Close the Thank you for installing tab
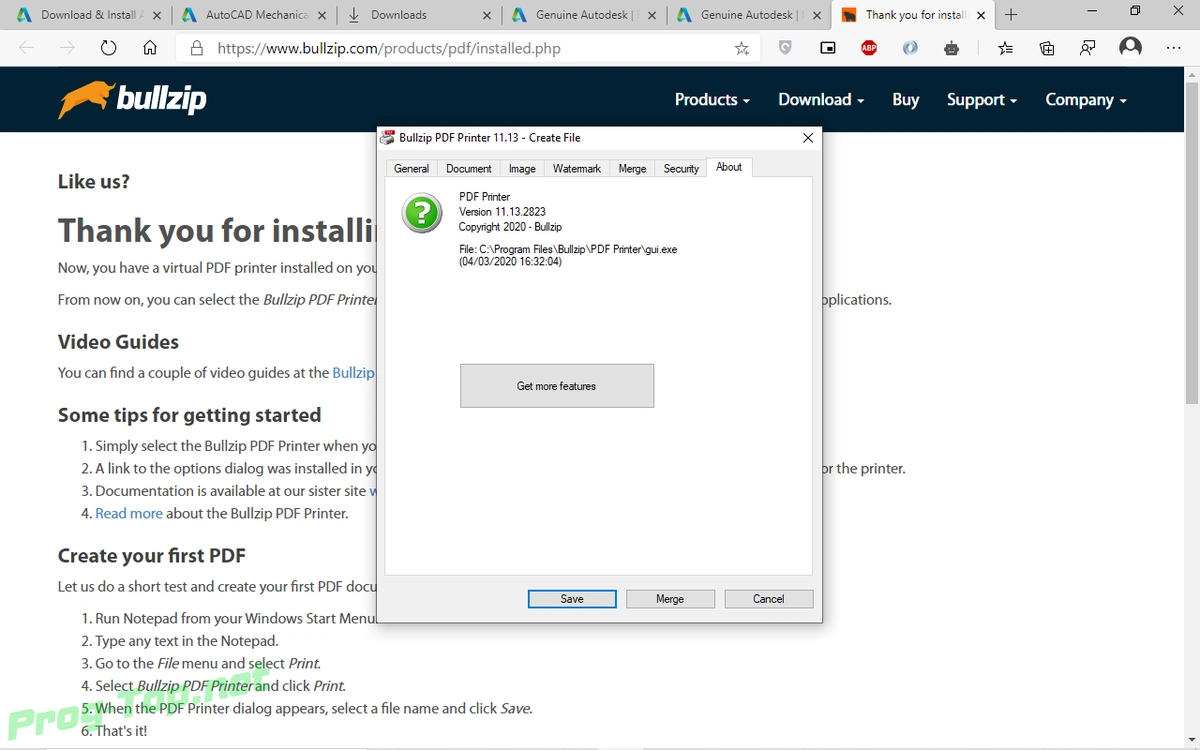 click(980, 15)
